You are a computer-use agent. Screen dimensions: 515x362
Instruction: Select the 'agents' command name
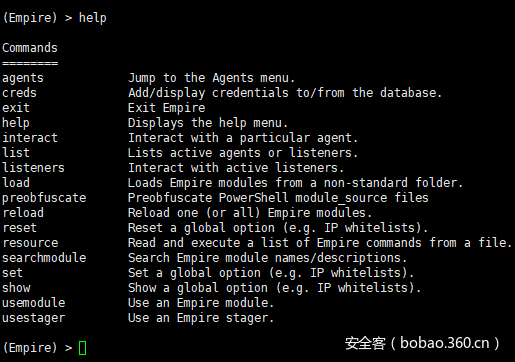click(23, 78)
